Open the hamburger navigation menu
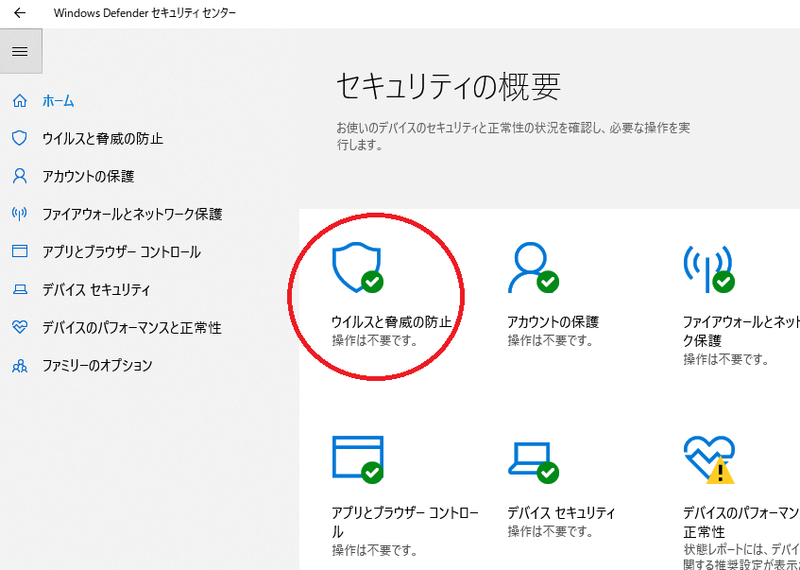Viewport: 800px width, 570px height. point(20,51)
